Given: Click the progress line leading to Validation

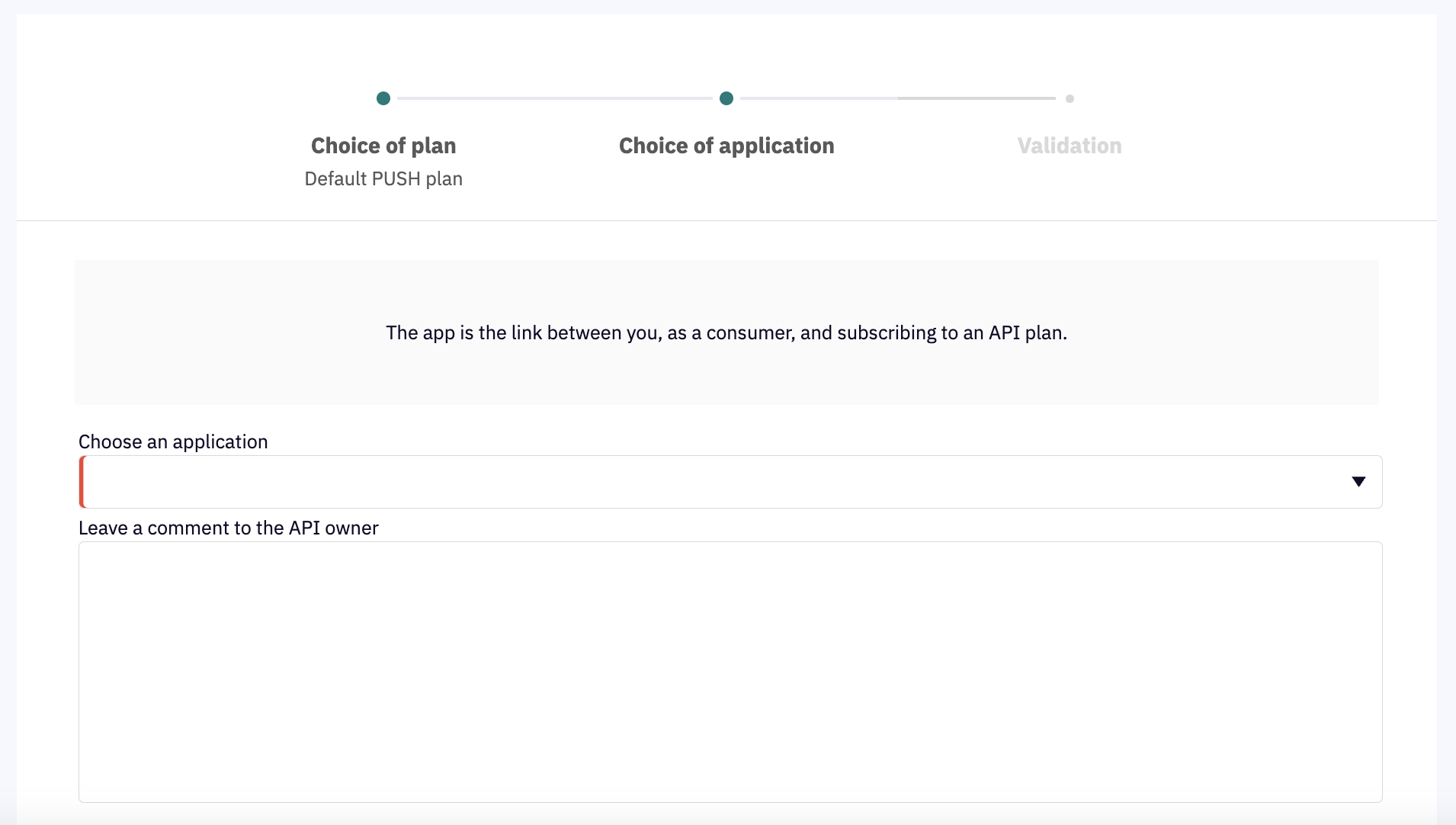Looking at the screenshot, I should 898,98.
